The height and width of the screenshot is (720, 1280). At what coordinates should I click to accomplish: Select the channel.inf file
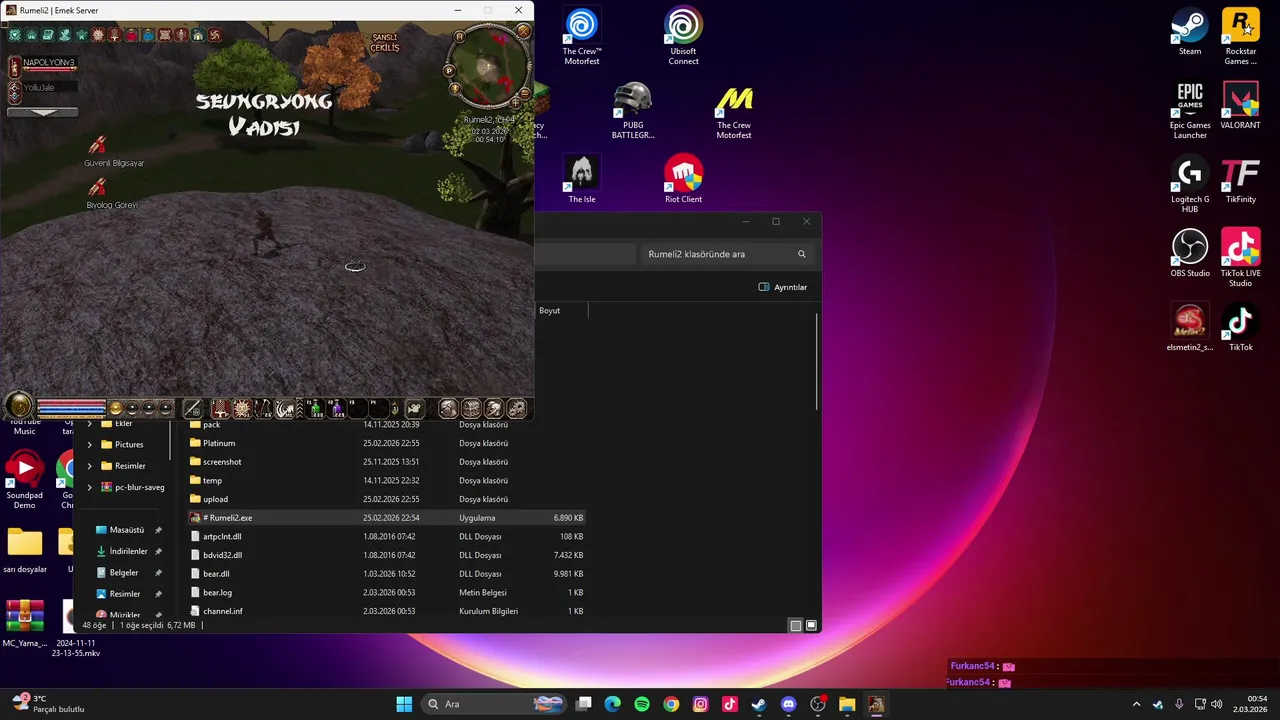click(x=386, y=611)
